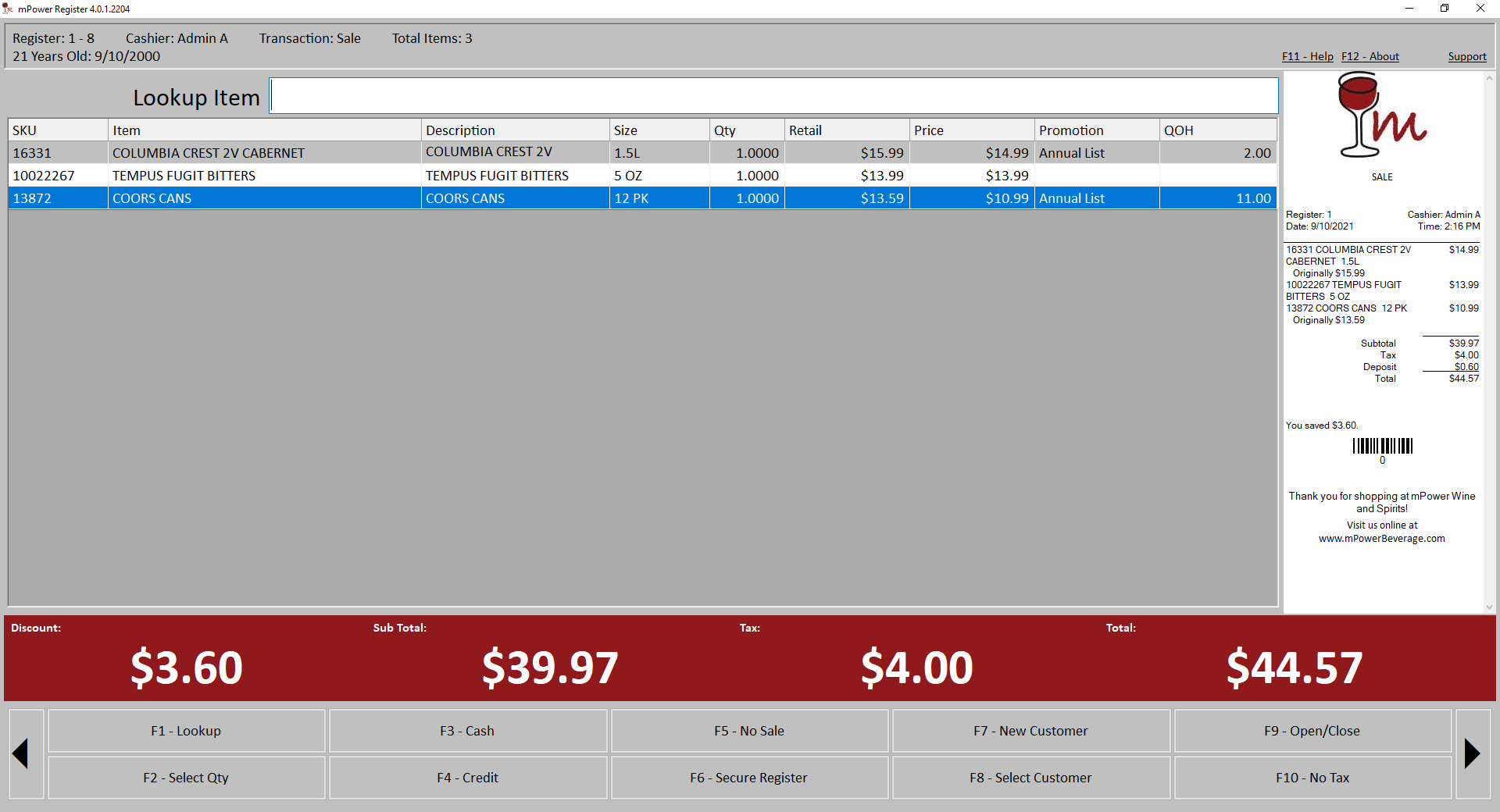Click the 5 OZ size cell
This screenshot has height=812, width=1500.
tap(659, 176)
